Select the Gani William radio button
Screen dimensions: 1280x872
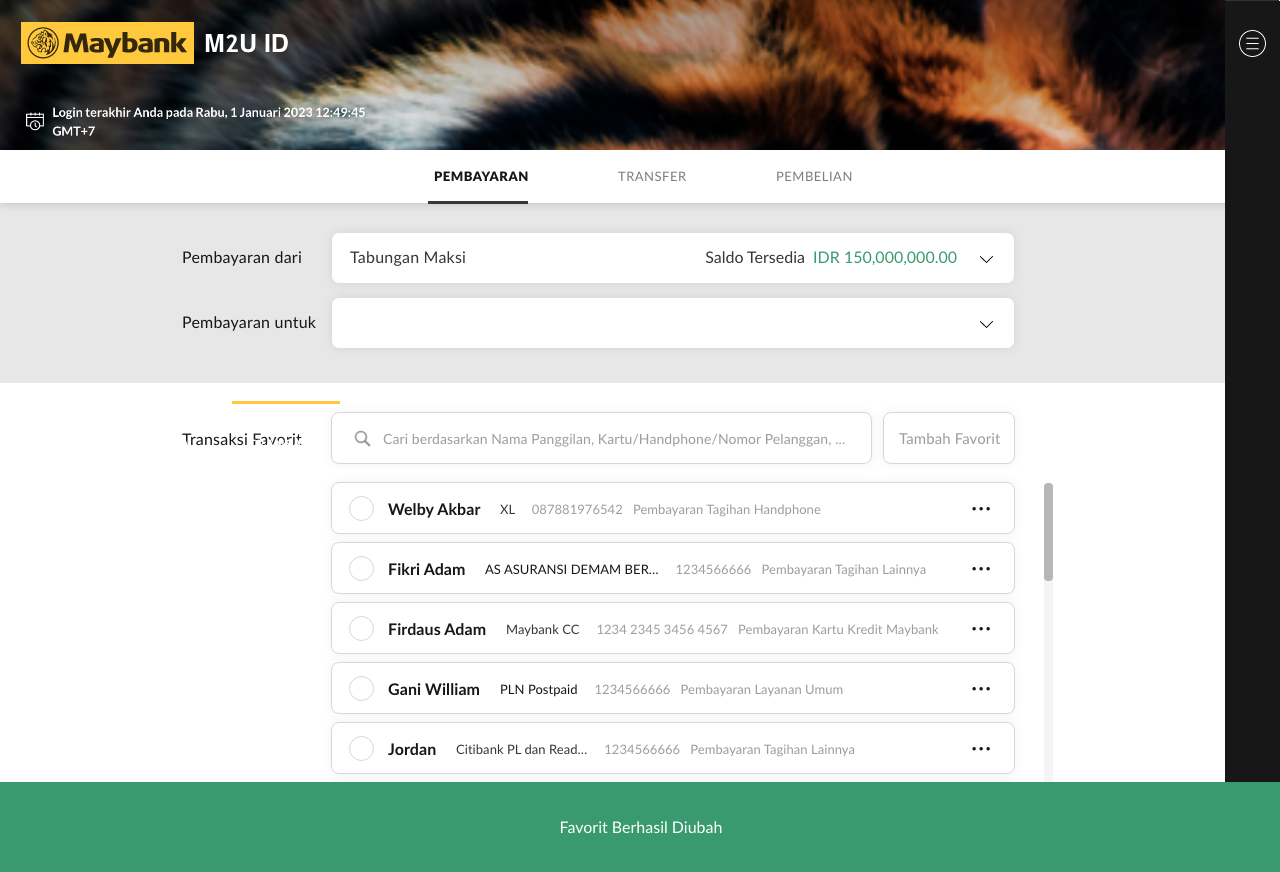coord(361,689)
